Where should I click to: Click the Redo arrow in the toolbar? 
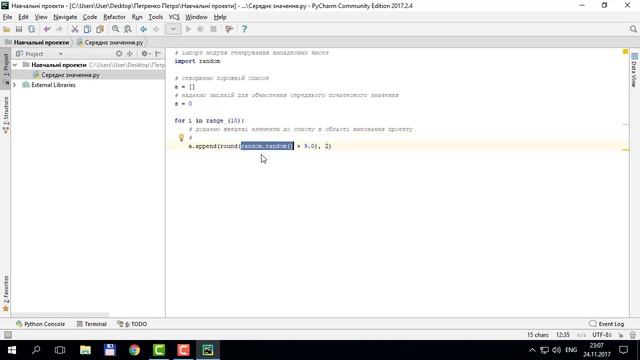[x=60, y=29]
